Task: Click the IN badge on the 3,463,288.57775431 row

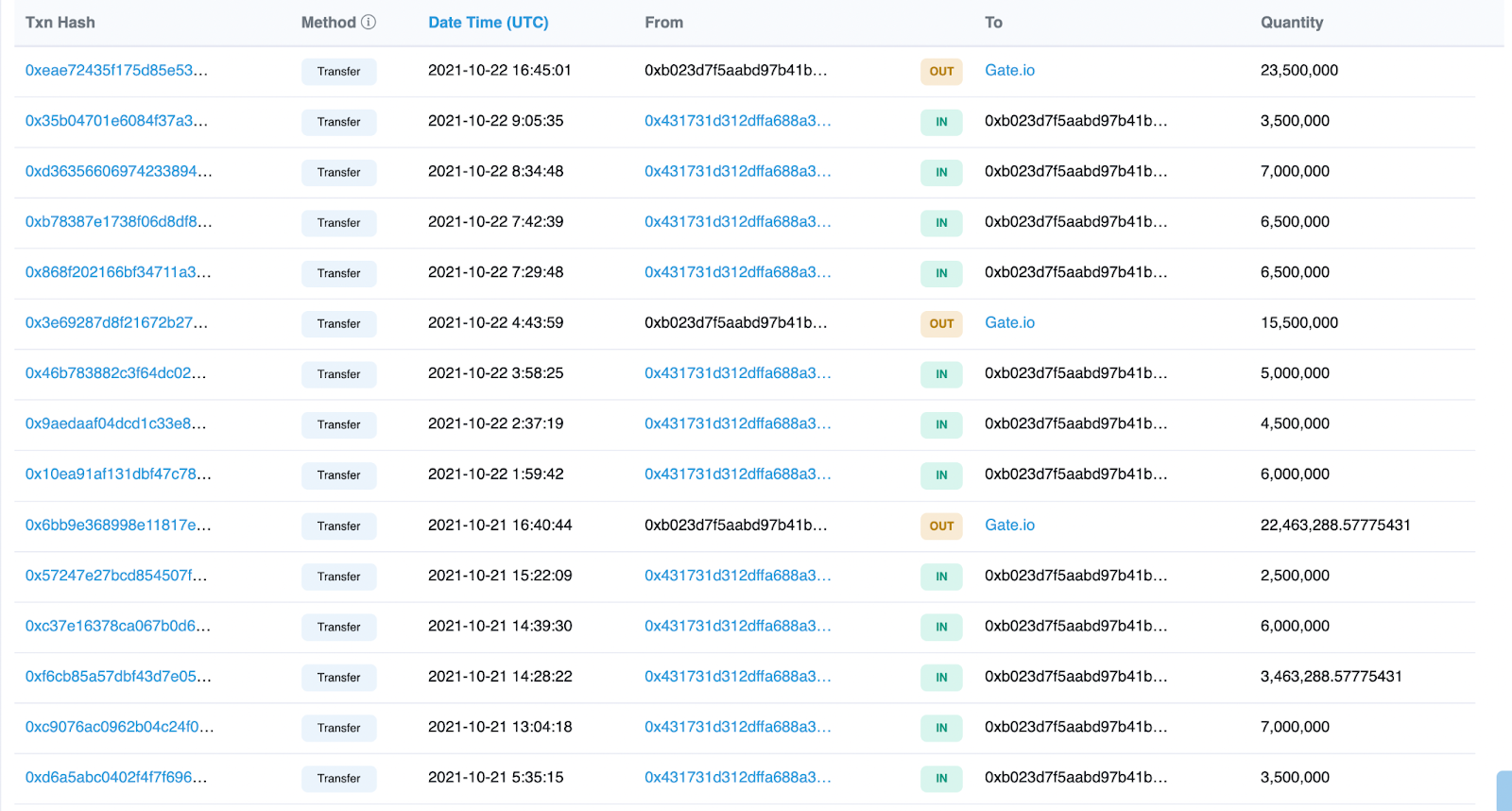Action: tap(941, 677)
